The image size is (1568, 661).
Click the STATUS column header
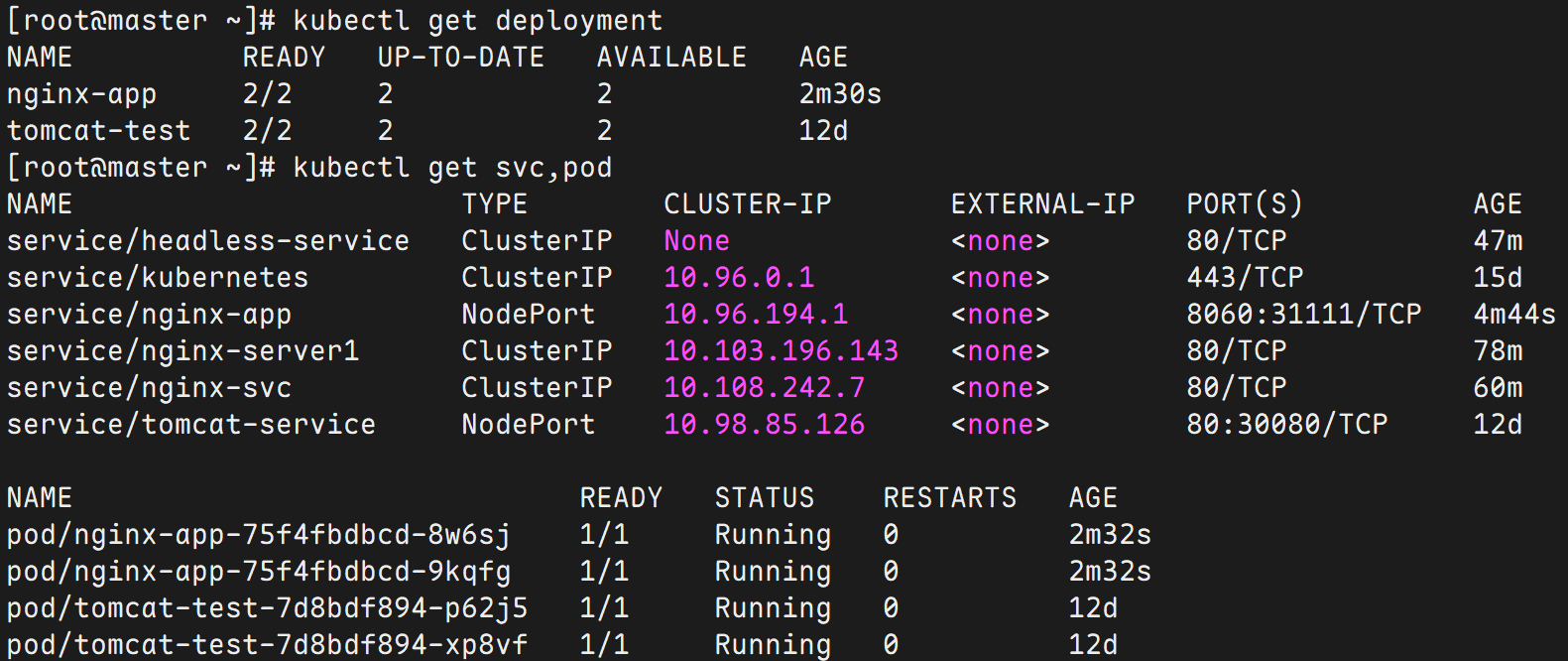[x=765, y=498]
